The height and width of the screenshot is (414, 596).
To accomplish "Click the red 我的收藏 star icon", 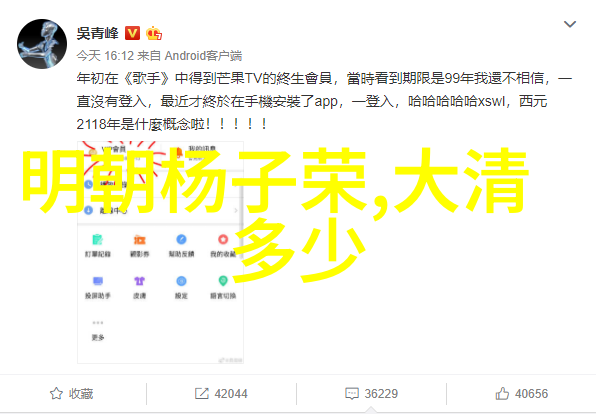I will tap(223, 239).
